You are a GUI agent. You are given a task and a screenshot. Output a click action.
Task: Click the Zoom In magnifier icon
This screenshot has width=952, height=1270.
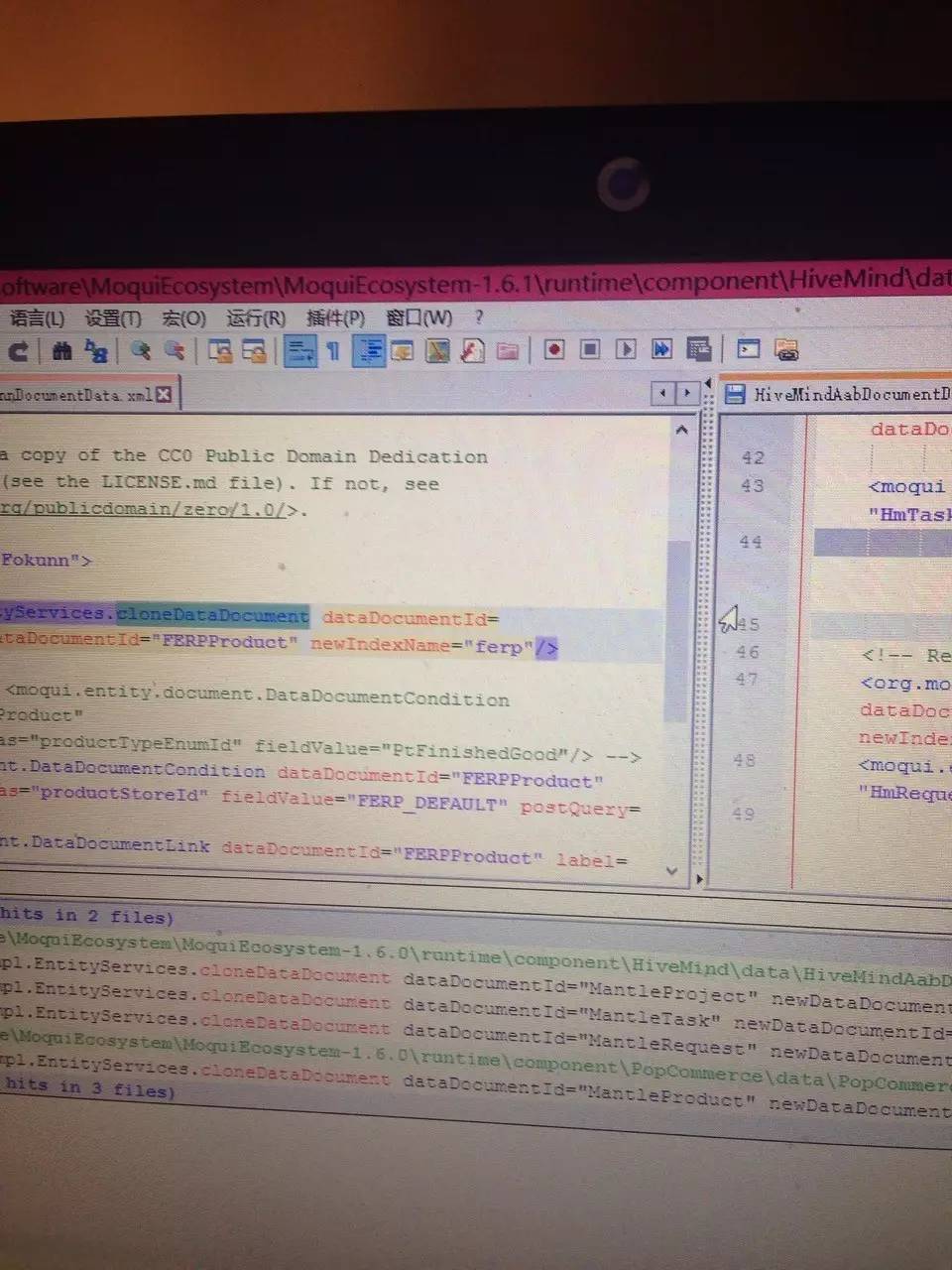pos(141,350)
